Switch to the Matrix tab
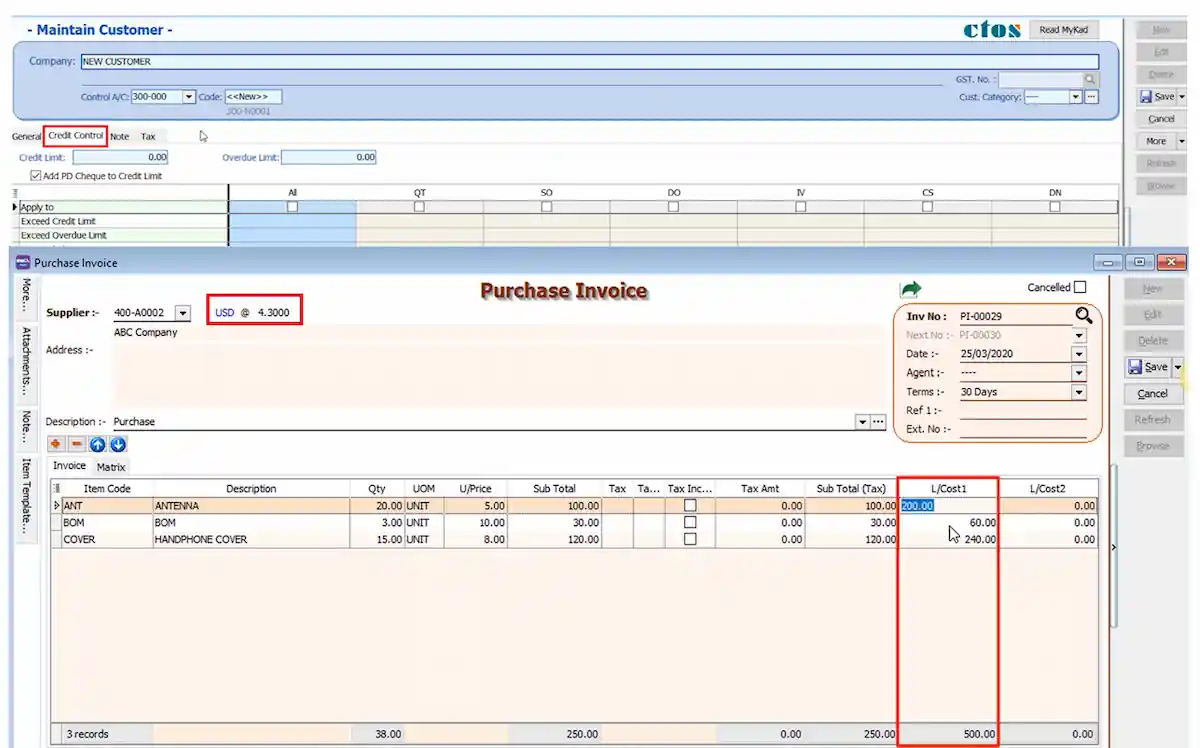Image resolution: width=1200 pixels, height=748 pixels. point(111,467)
